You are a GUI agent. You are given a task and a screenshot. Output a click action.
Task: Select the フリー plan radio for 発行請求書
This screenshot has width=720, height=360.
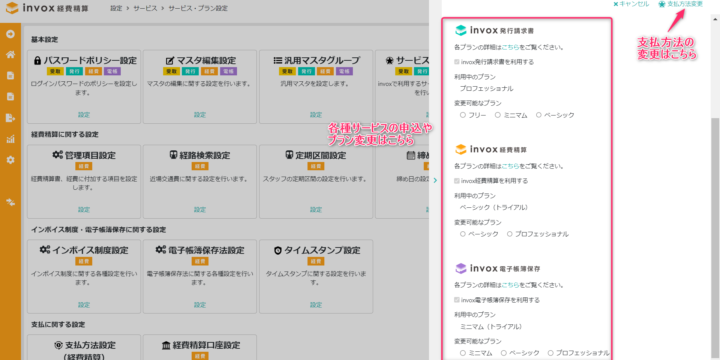(462, 115)
